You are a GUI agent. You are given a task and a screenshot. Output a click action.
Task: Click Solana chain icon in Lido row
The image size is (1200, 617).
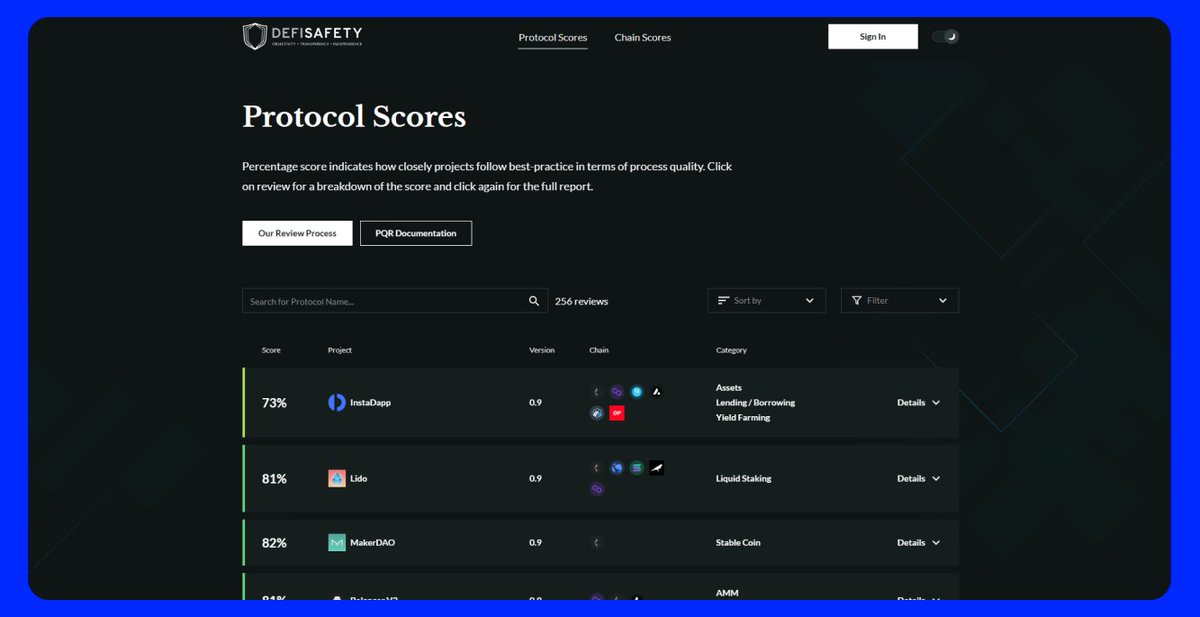[637, 468]
